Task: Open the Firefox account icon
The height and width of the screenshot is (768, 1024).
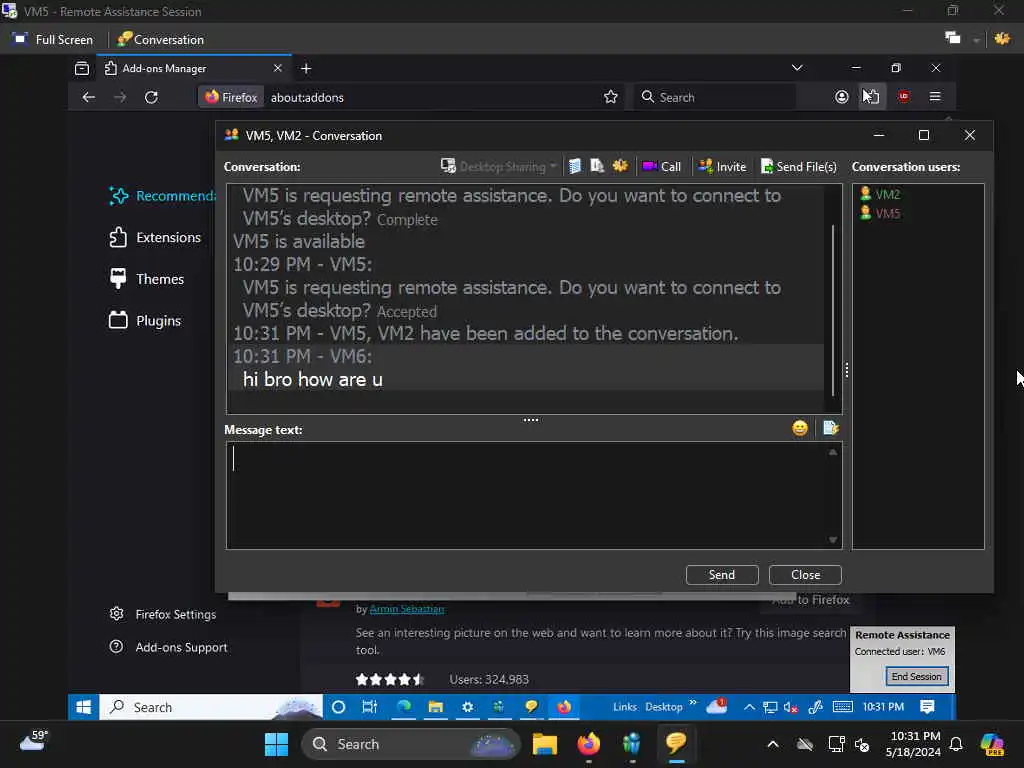Action: pos(842,97)
